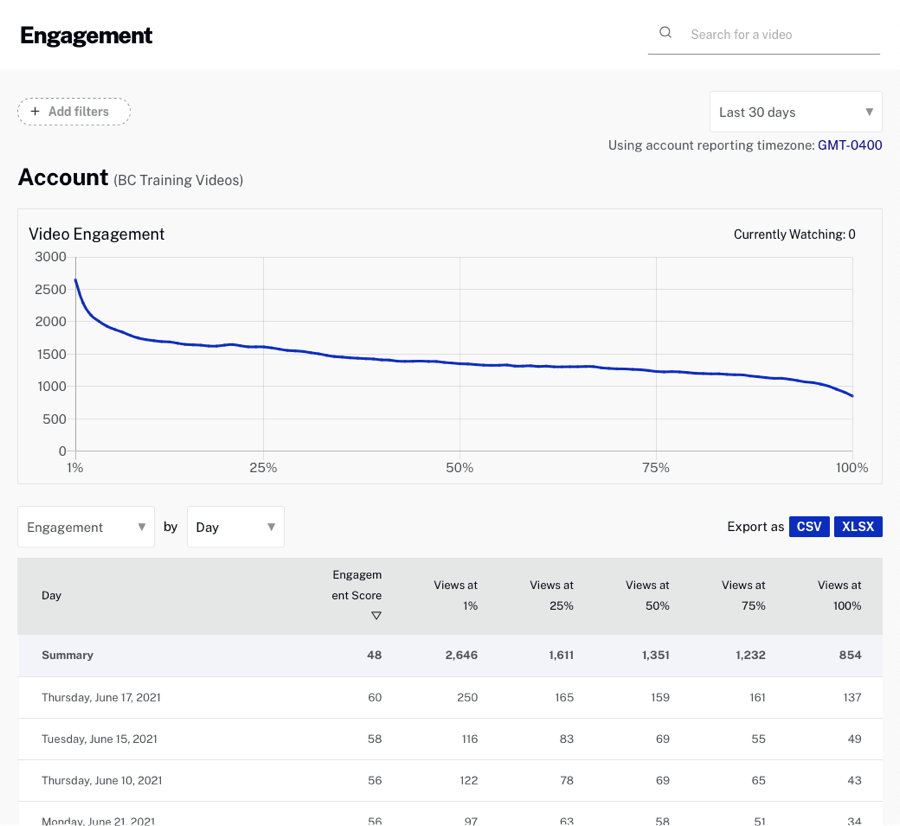Click the Day column header
The width and height of the screenshot is (900, 826).
point(51,595)
